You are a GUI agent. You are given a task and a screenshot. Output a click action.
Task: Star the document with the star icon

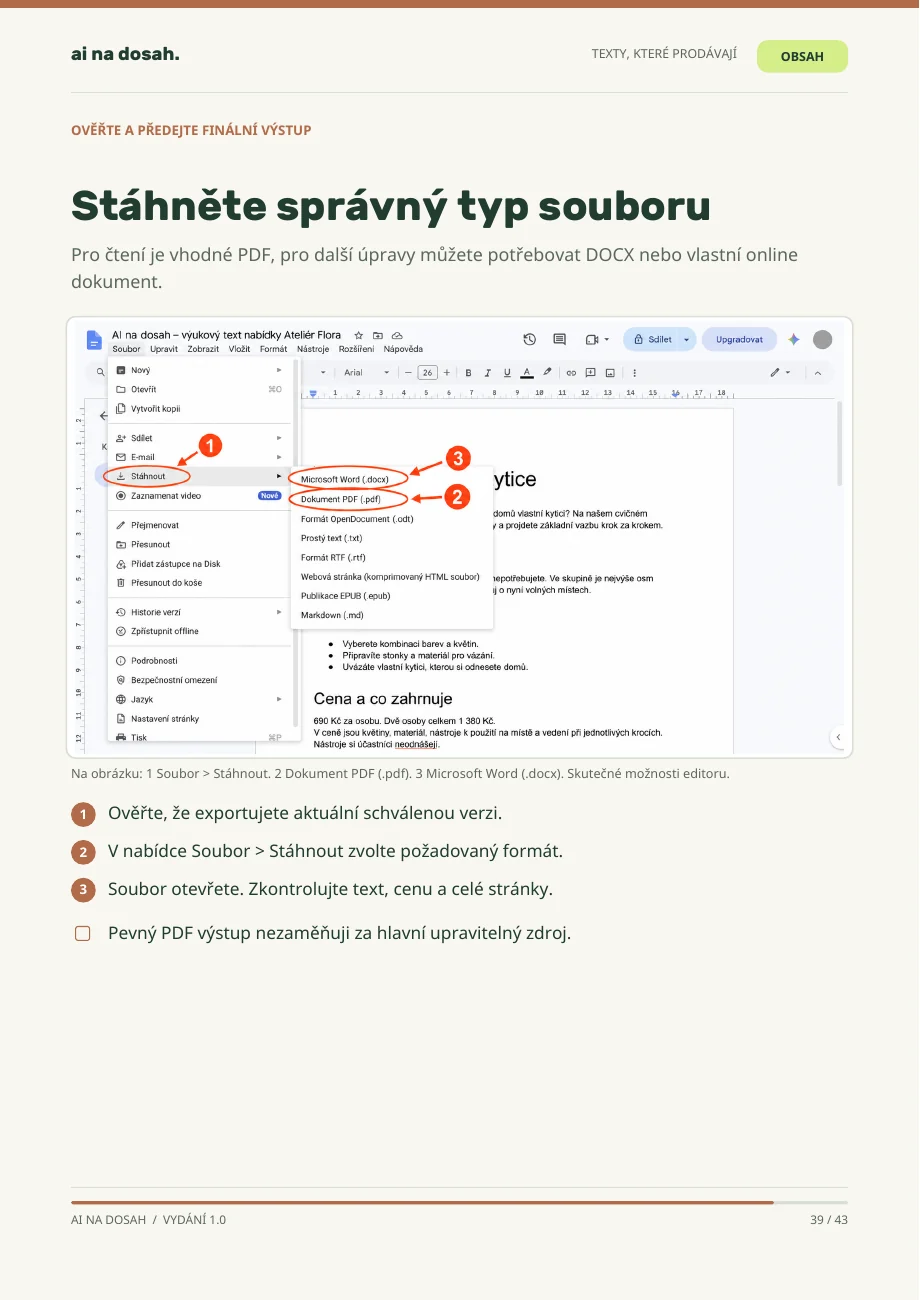359,335
